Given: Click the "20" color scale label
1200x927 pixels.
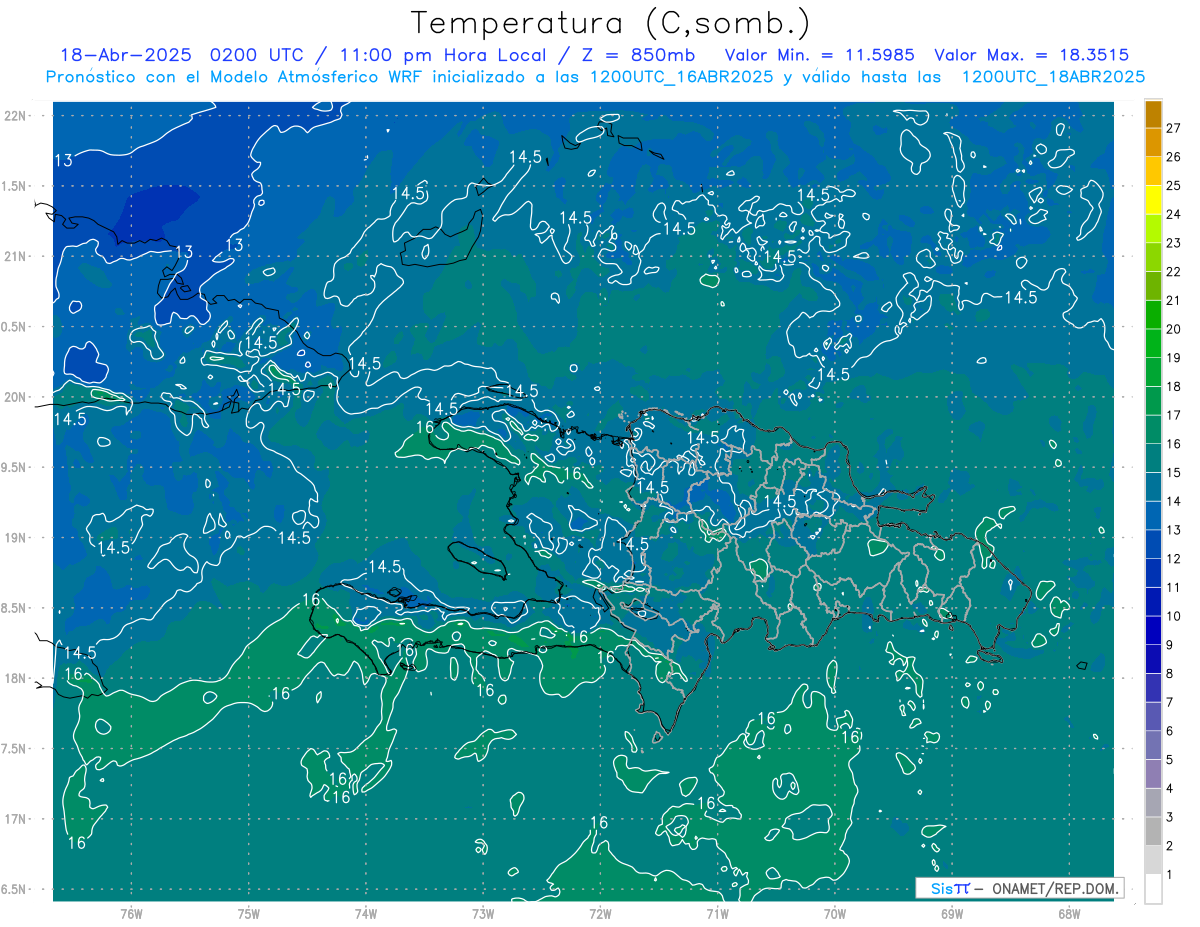Looking at the screenshot, I should [1173, 329].
